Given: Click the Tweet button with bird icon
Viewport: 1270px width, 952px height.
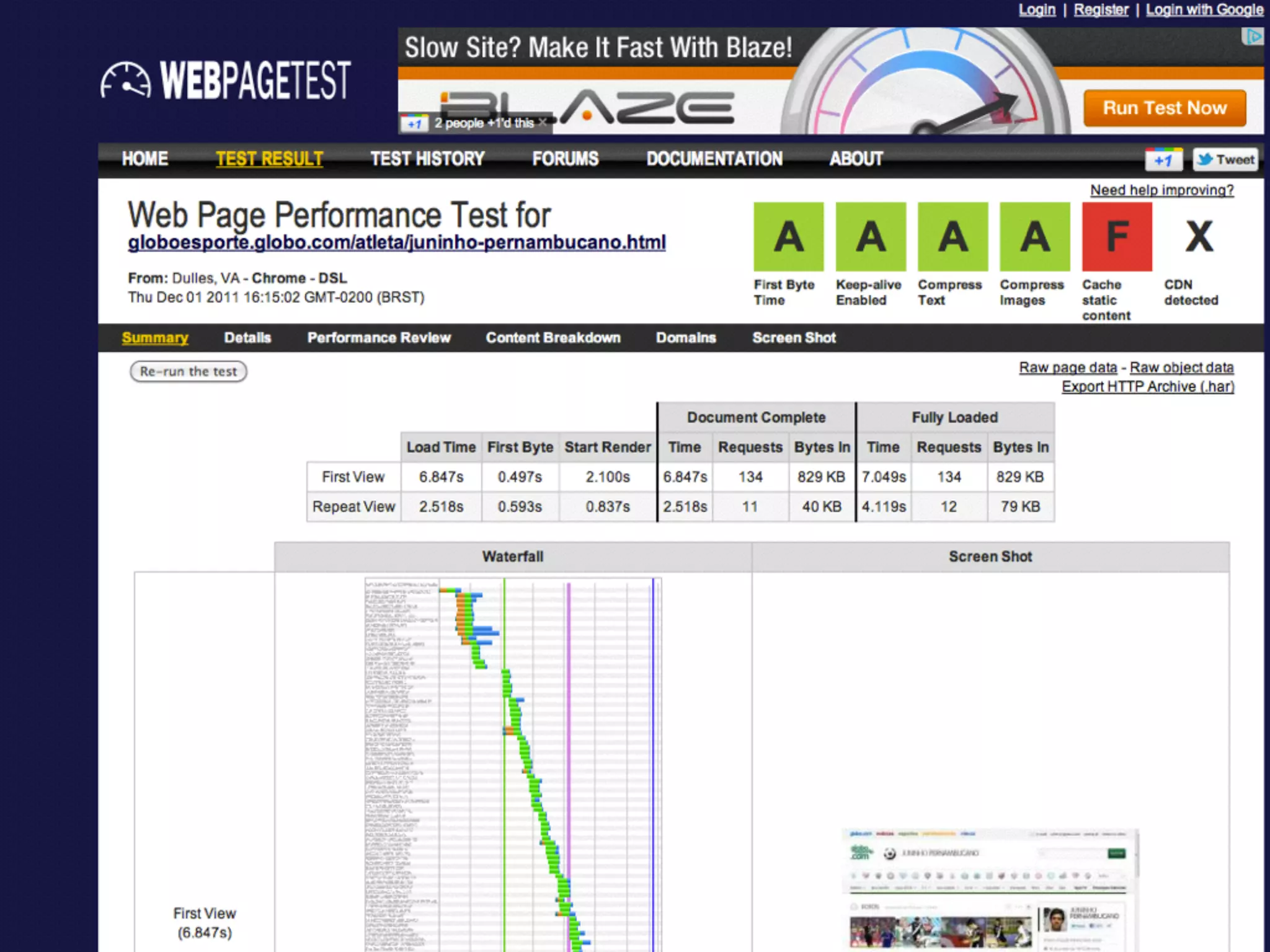Looking at the screenshot, I should coord(1225,160).
